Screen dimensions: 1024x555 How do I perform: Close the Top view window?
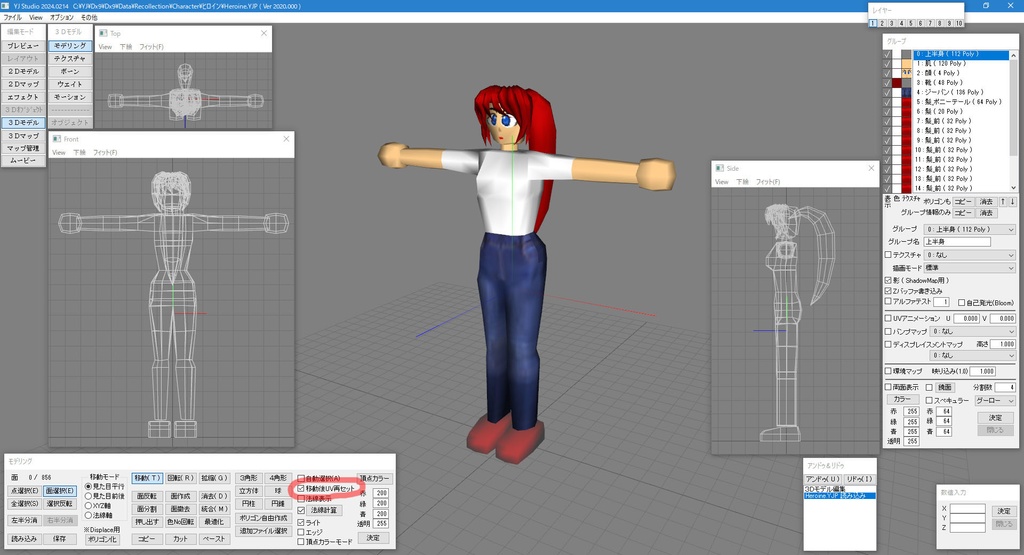point(264,33)
